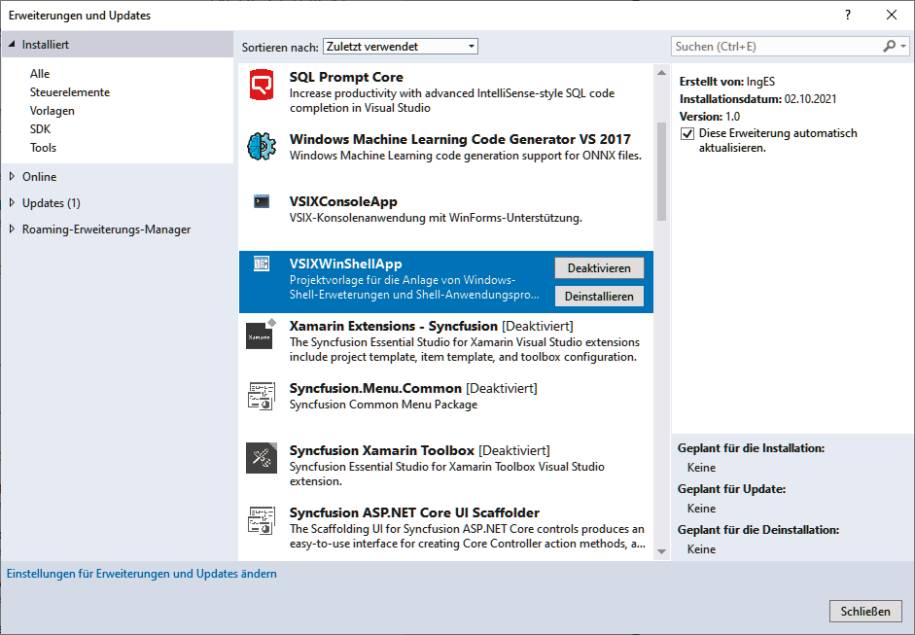
Task: Select Tools category
Action: [43, 148]
